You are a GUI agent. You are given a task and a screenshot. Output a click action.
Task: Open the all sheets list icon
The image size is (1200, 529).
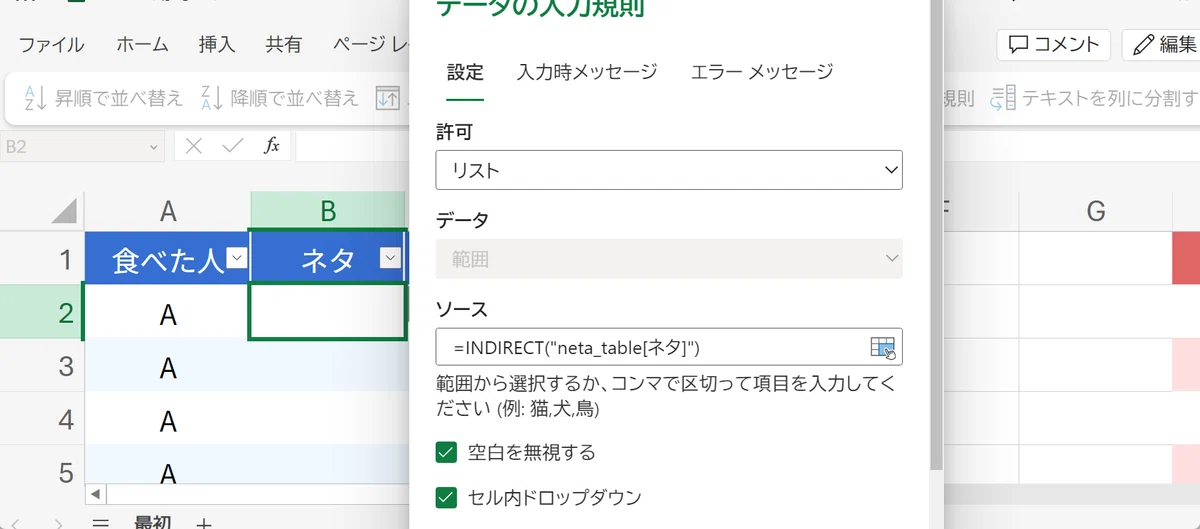[x=100, y=522]
